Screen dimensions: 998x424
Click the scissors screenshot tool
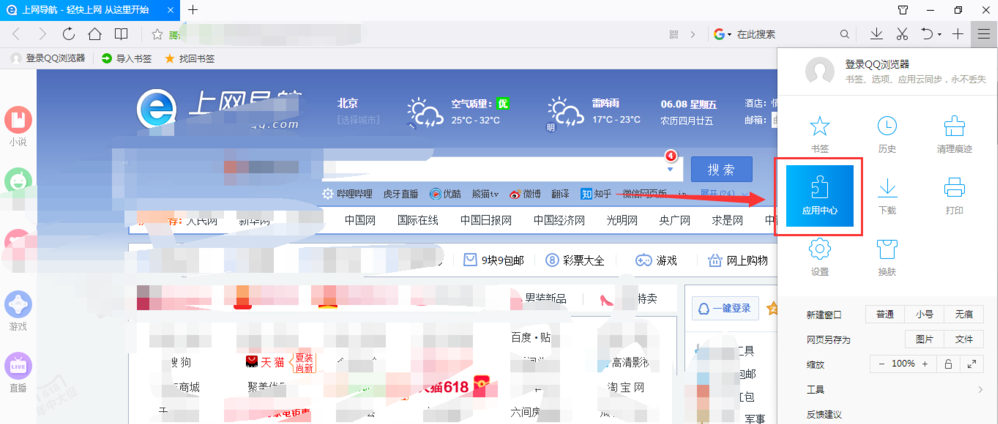pos(902,34)
